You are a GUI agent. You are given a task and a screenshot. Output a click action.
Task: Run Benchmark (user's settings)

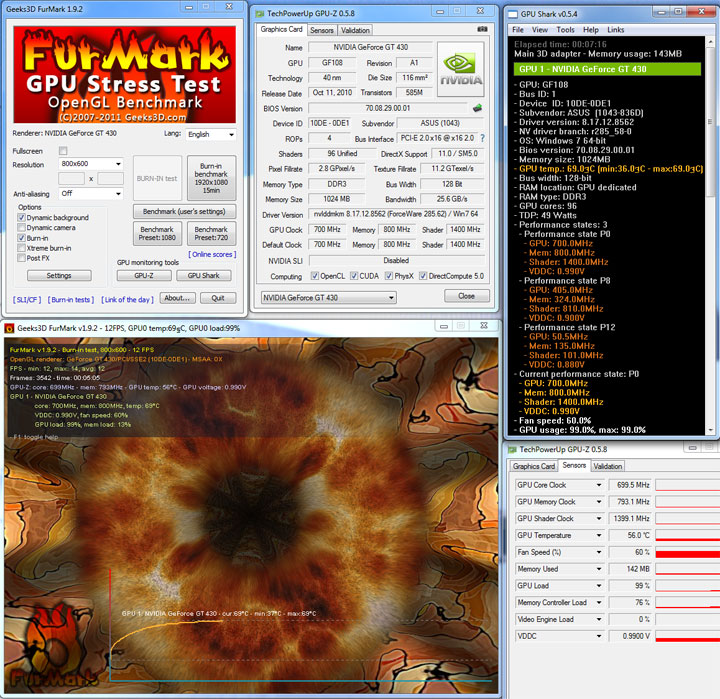184,211
